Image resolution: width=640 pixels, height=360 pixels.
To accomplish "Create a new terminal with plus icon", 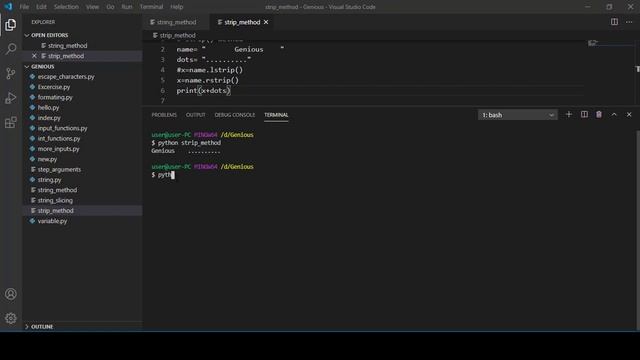I will pyautogui.click(x=569, y=115).
